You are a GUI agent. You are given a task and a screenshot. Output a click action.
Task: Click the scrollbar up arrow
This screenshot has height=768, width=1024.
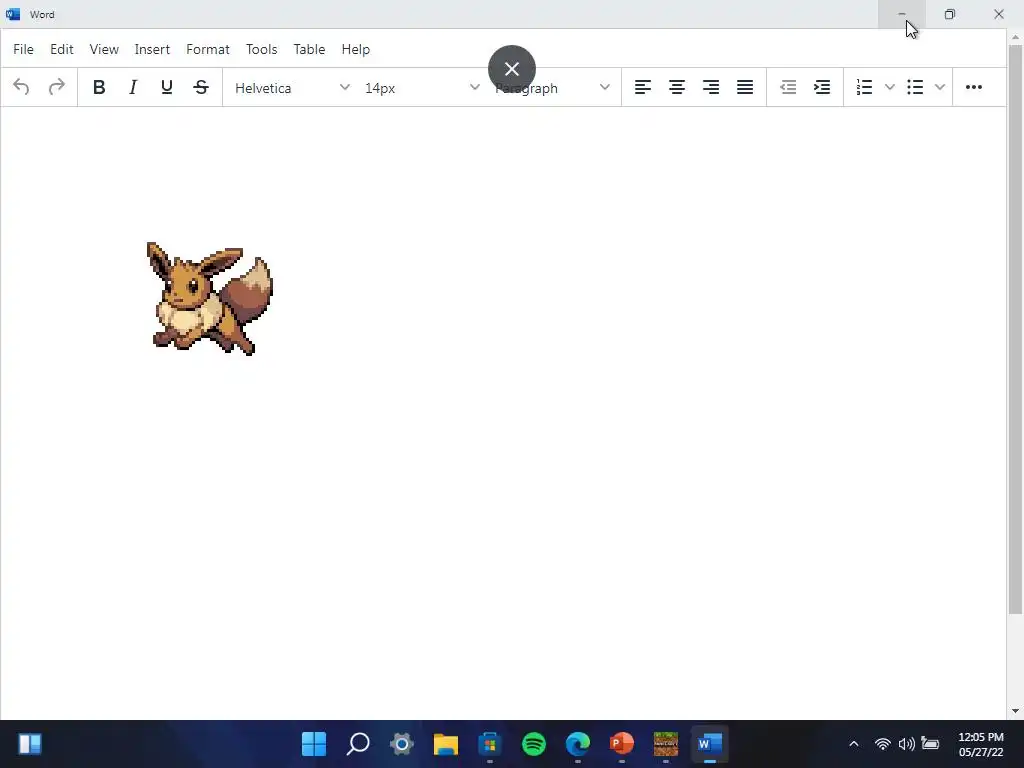click(x=1015, y=37)
